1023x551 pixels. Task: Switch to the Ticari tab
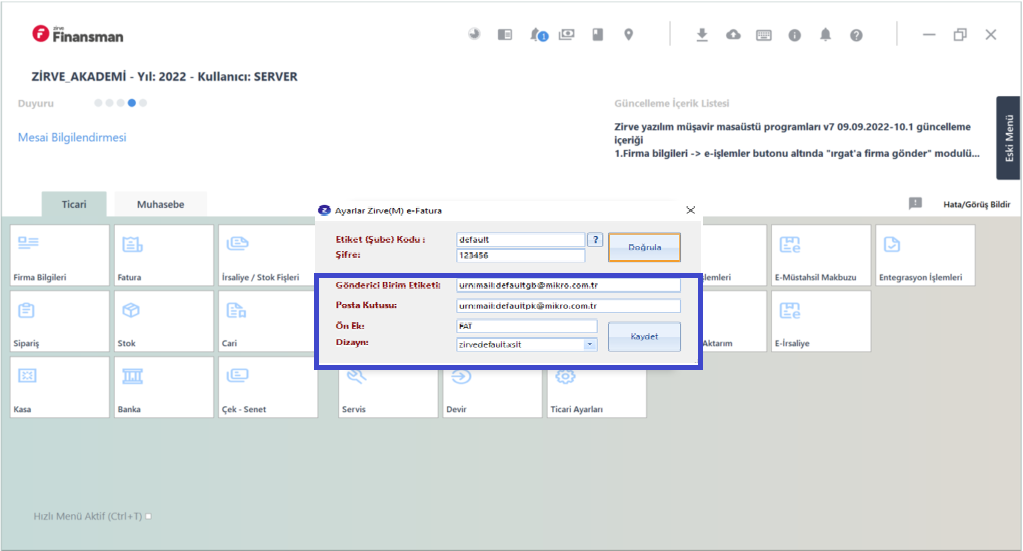point(74,204)
